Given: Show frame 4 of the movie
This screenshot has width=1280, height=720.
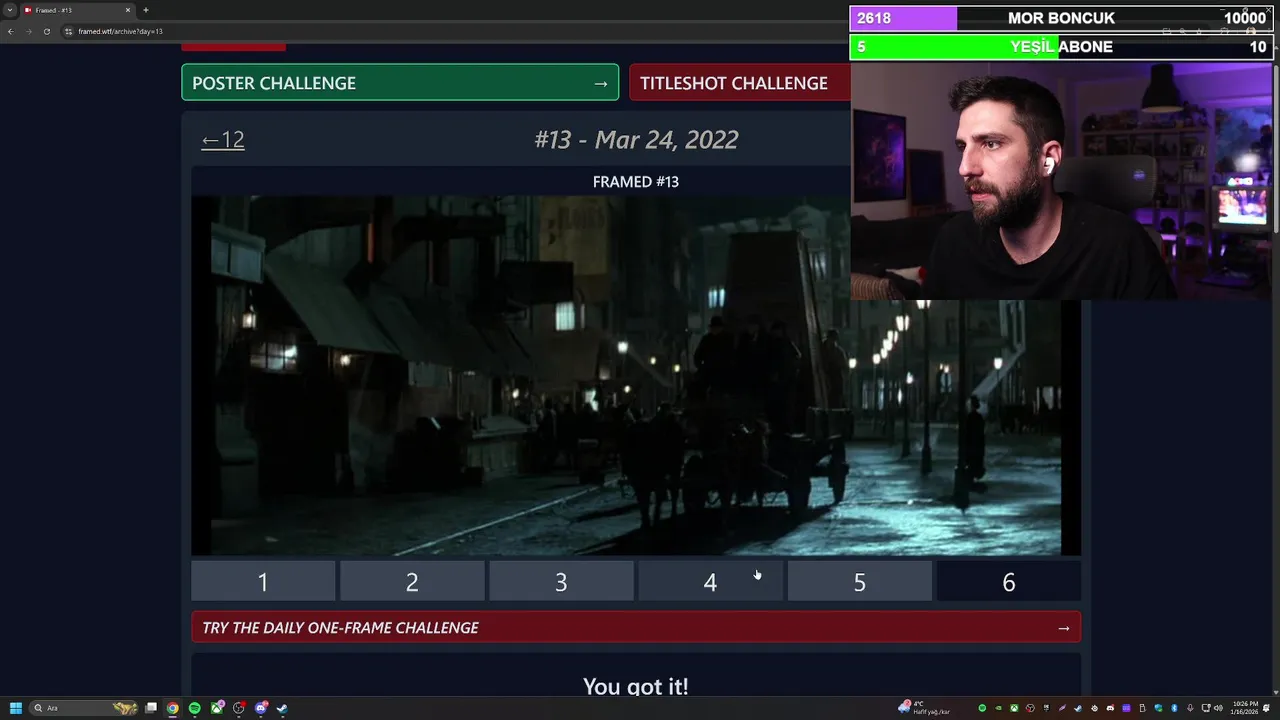Looking at the screenshot, I should (710, 582).
